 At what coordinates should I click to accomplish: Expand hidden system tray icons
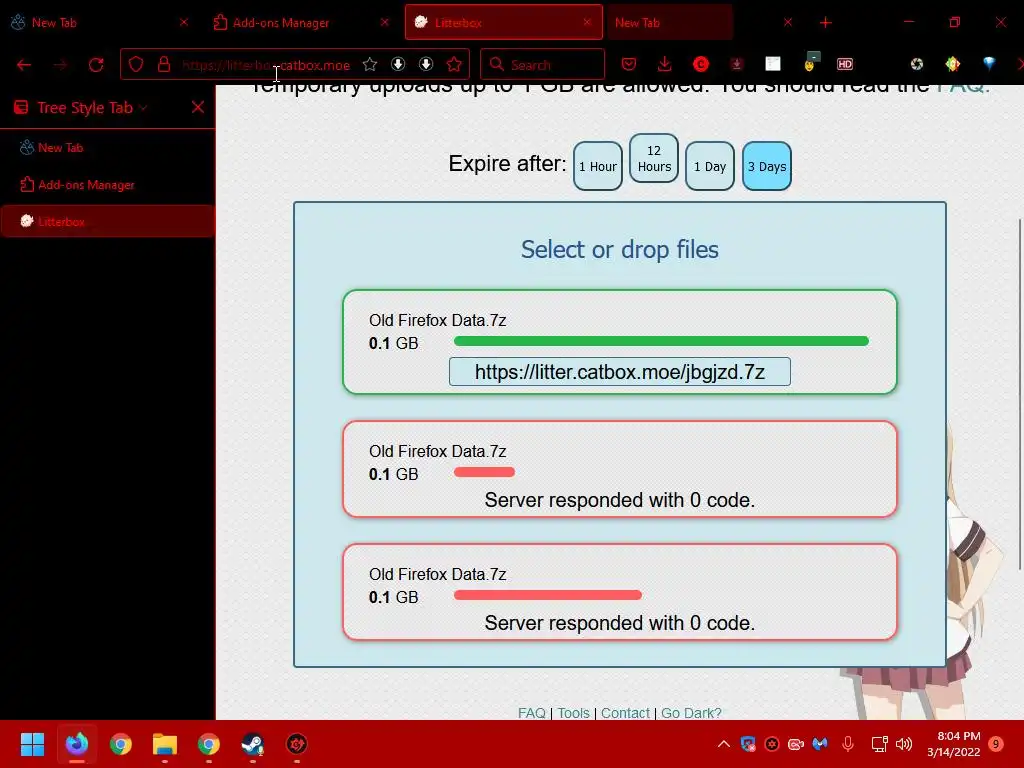click(724, 743)
